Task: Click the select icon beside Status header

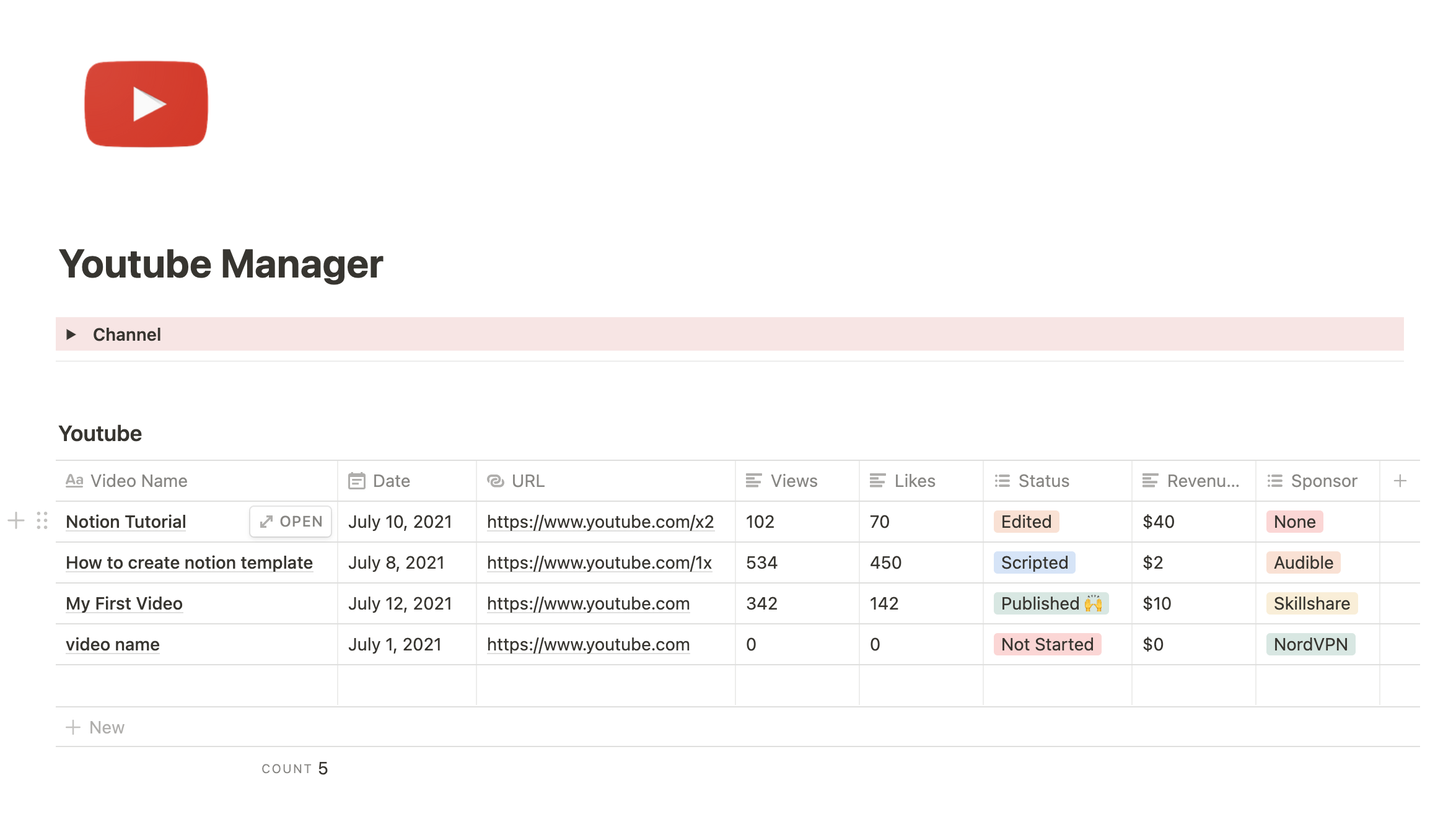Action: 1002,480
